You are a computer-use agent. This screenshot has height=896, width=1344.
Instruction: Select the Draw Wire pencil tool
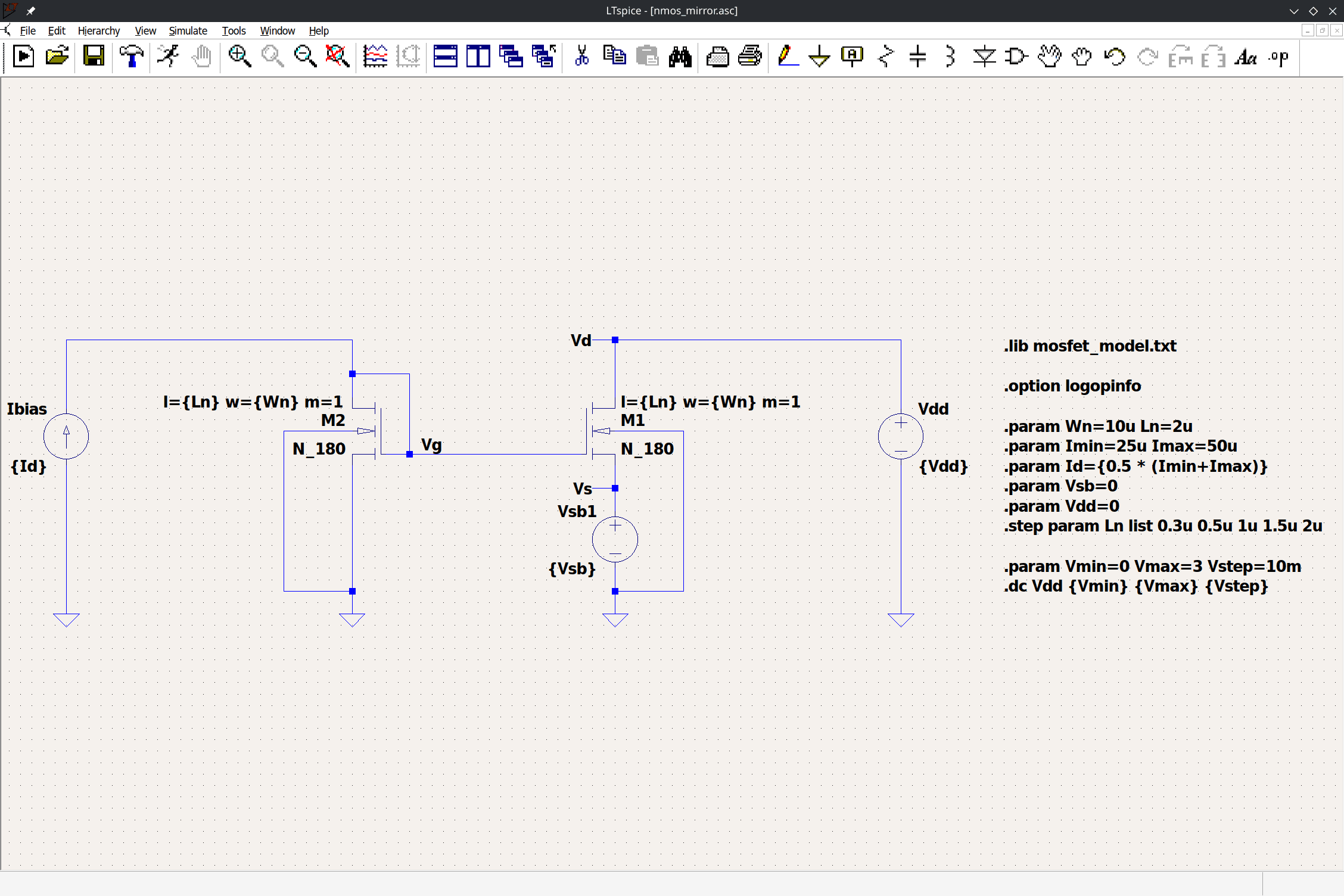pyautogui.click(x=787, y=57)
